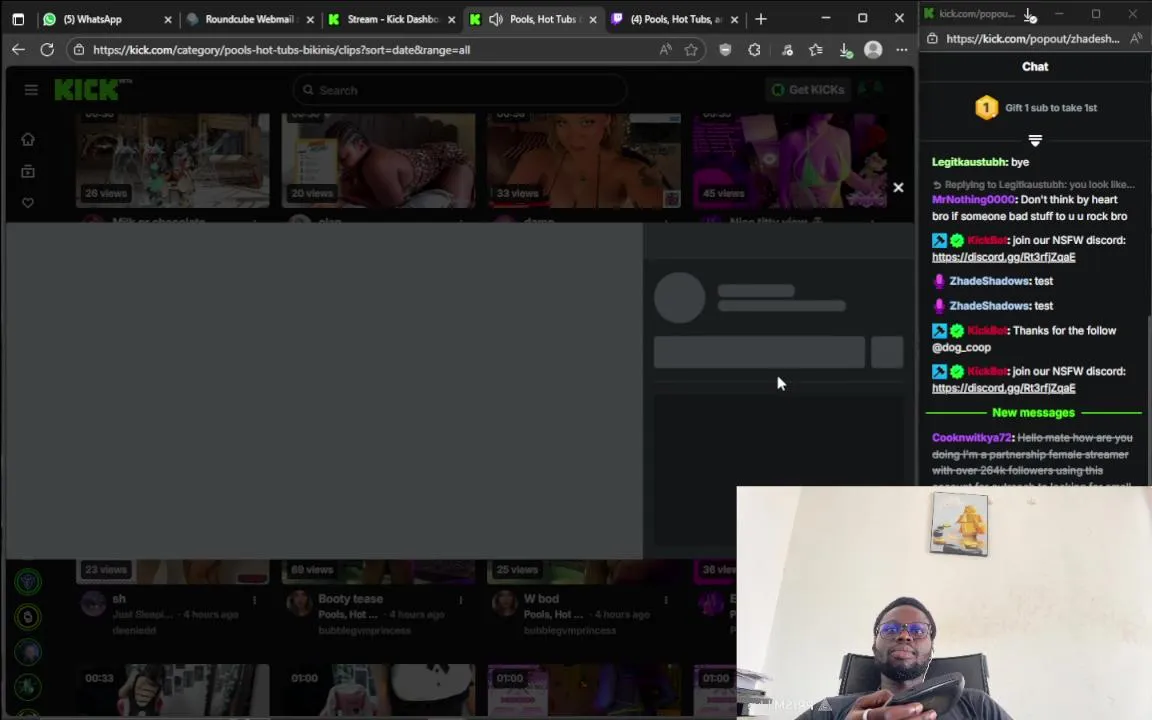Open the 'W bod' clip title

(x=541, y=599)
